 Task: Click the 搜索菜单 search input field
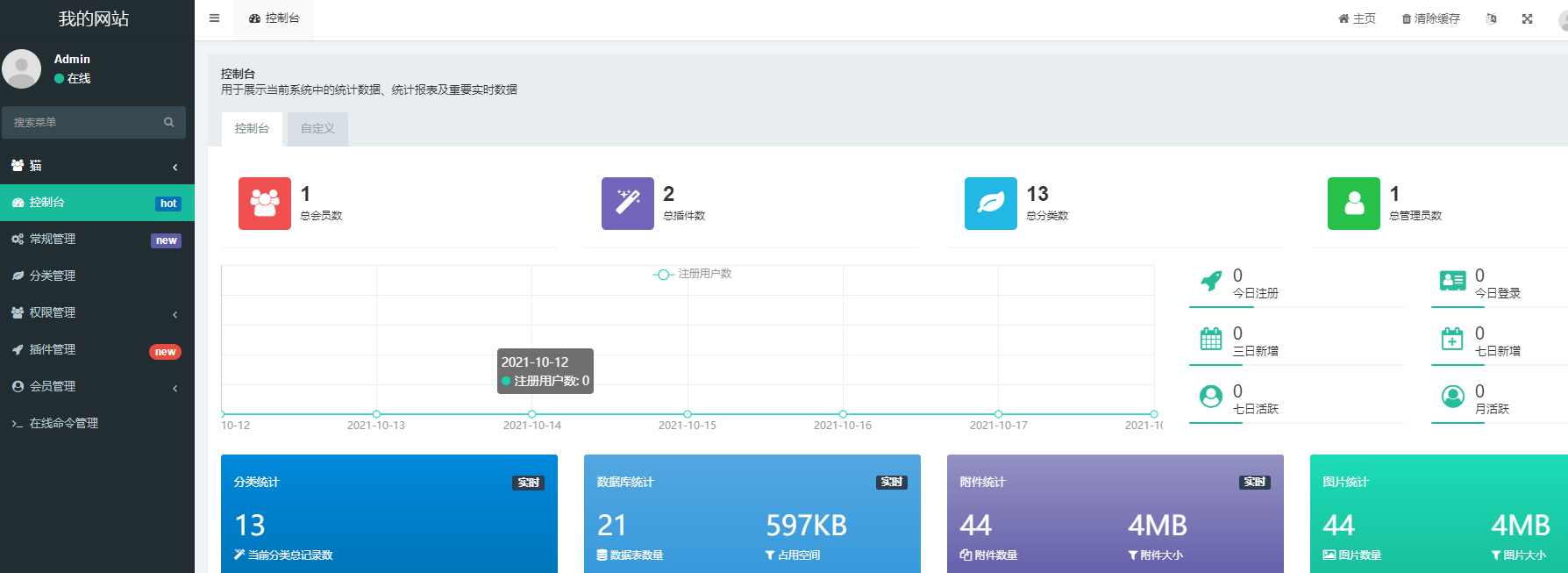(x=83, y=123)
